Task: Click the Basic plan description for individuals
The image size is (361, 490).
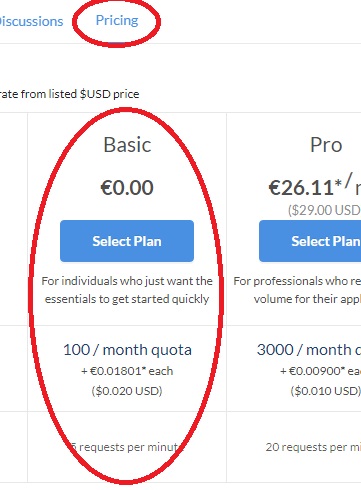Action: [127, 290]
